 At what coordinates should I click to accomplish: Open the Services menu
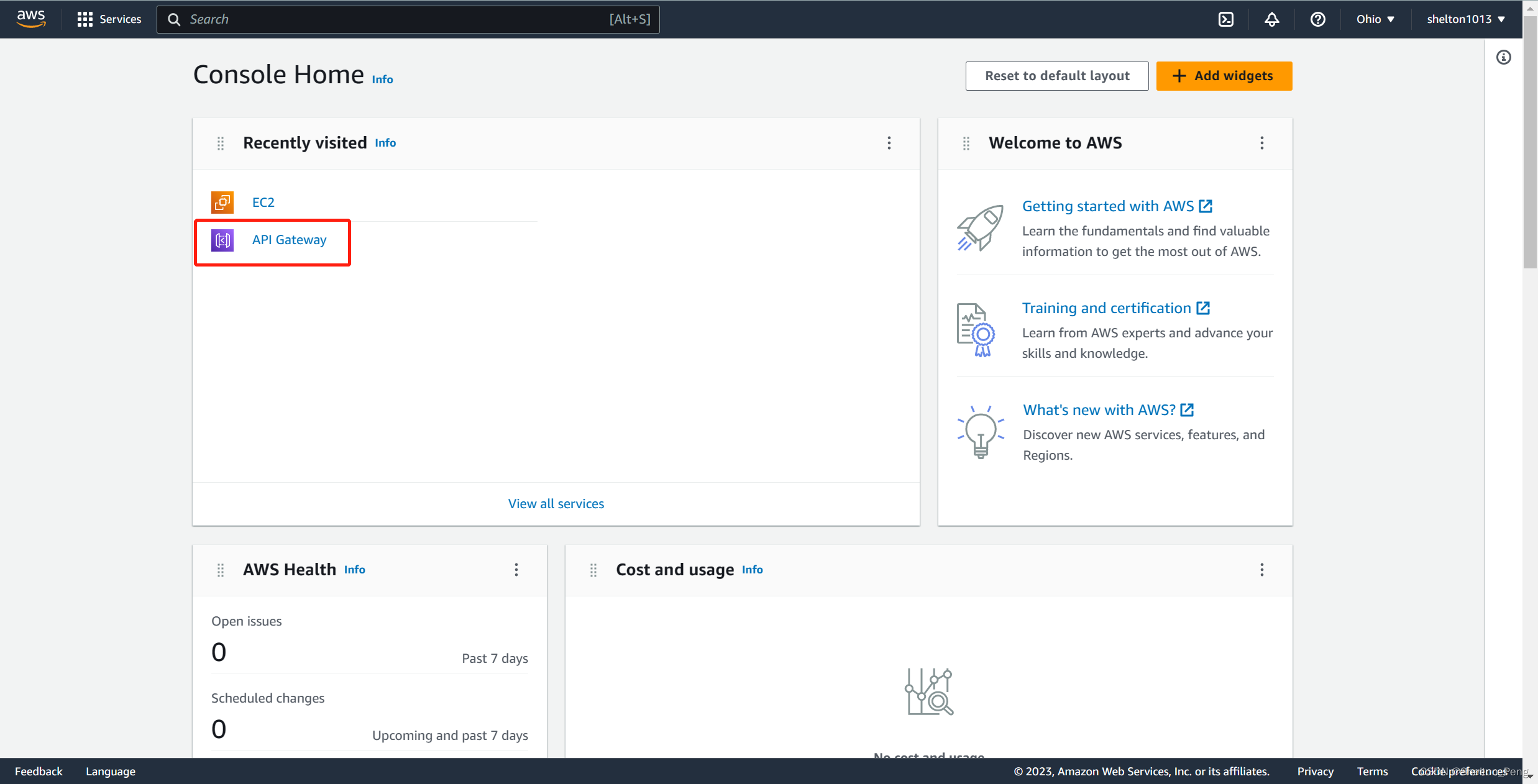(109, 19)
